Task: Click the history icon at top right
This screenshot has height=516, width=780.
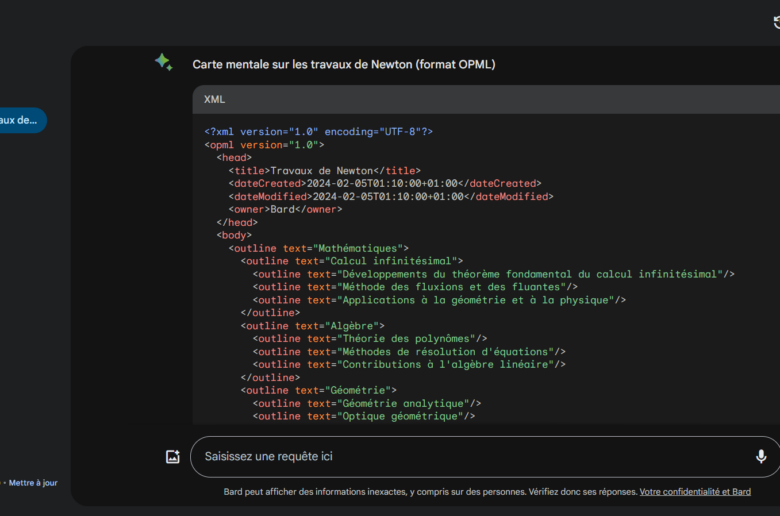Action: pos(775,22)
